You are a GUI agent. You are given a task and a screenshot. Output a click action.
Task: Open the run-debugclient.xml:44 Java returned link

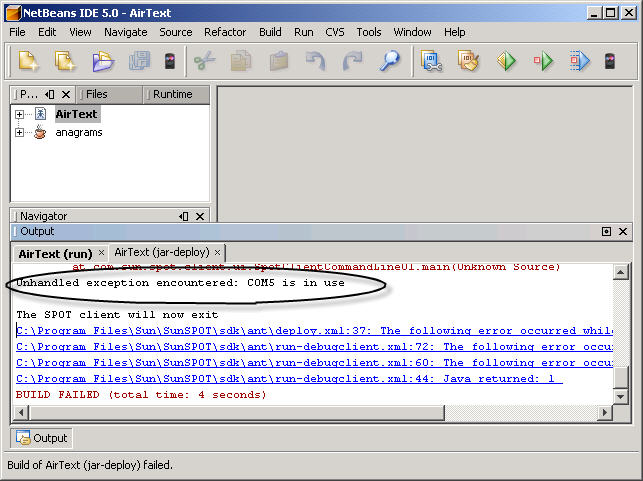pyautogui.click(x=289, y=378)
